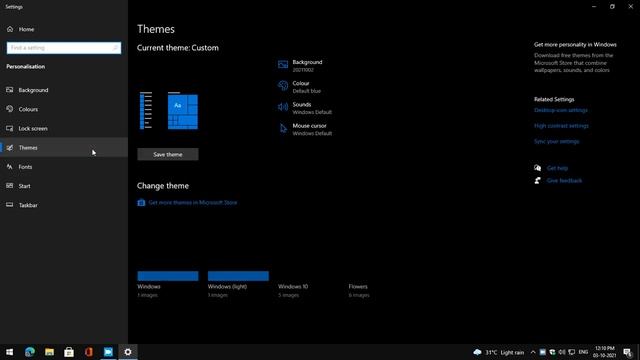640x360 pixels.
Task: Apply the Windows 10 theme
Action: point(293,287)
